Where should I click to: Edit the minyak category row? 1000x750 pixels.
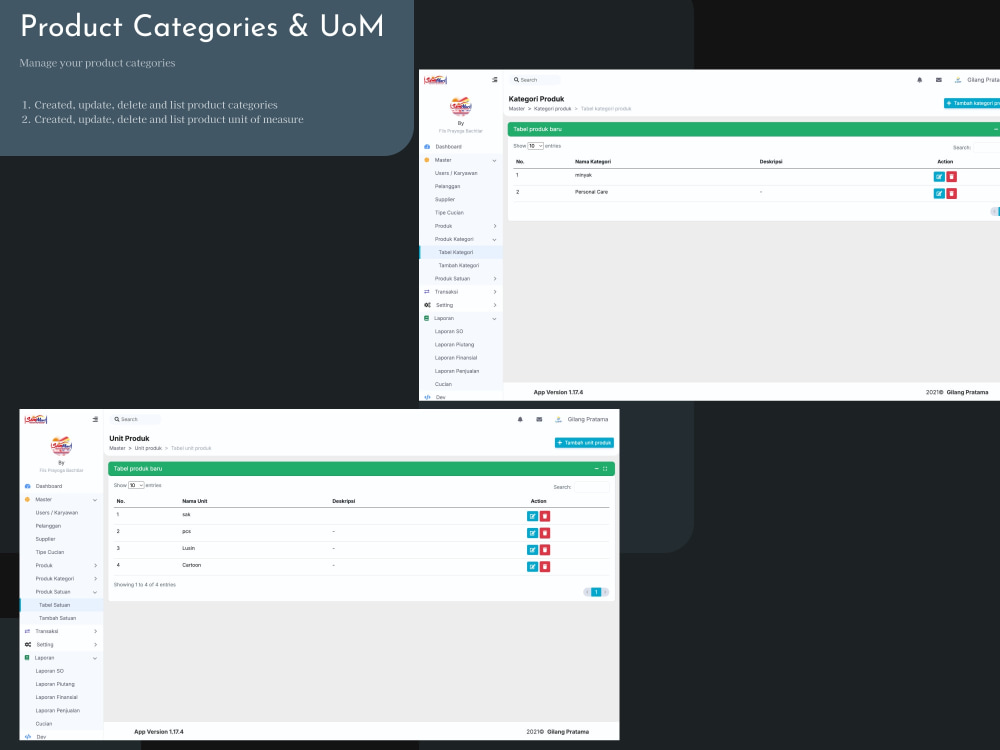(x=939, y=177)
